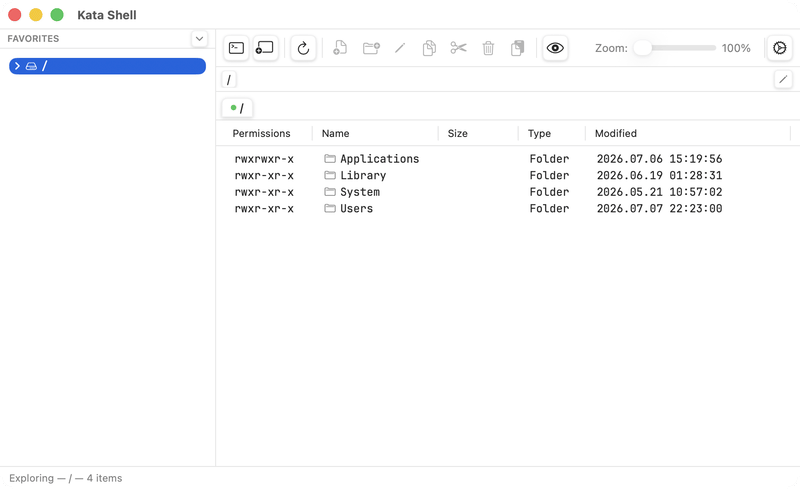
Task: Click the new file icon
Action: pyautogui.click(x=340, y=48)
